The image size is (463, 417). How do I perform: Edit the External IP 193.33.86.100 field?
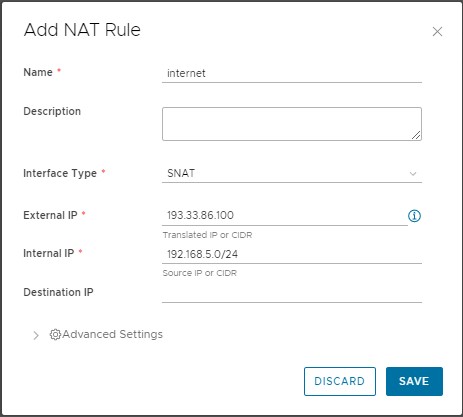point(285,216)
